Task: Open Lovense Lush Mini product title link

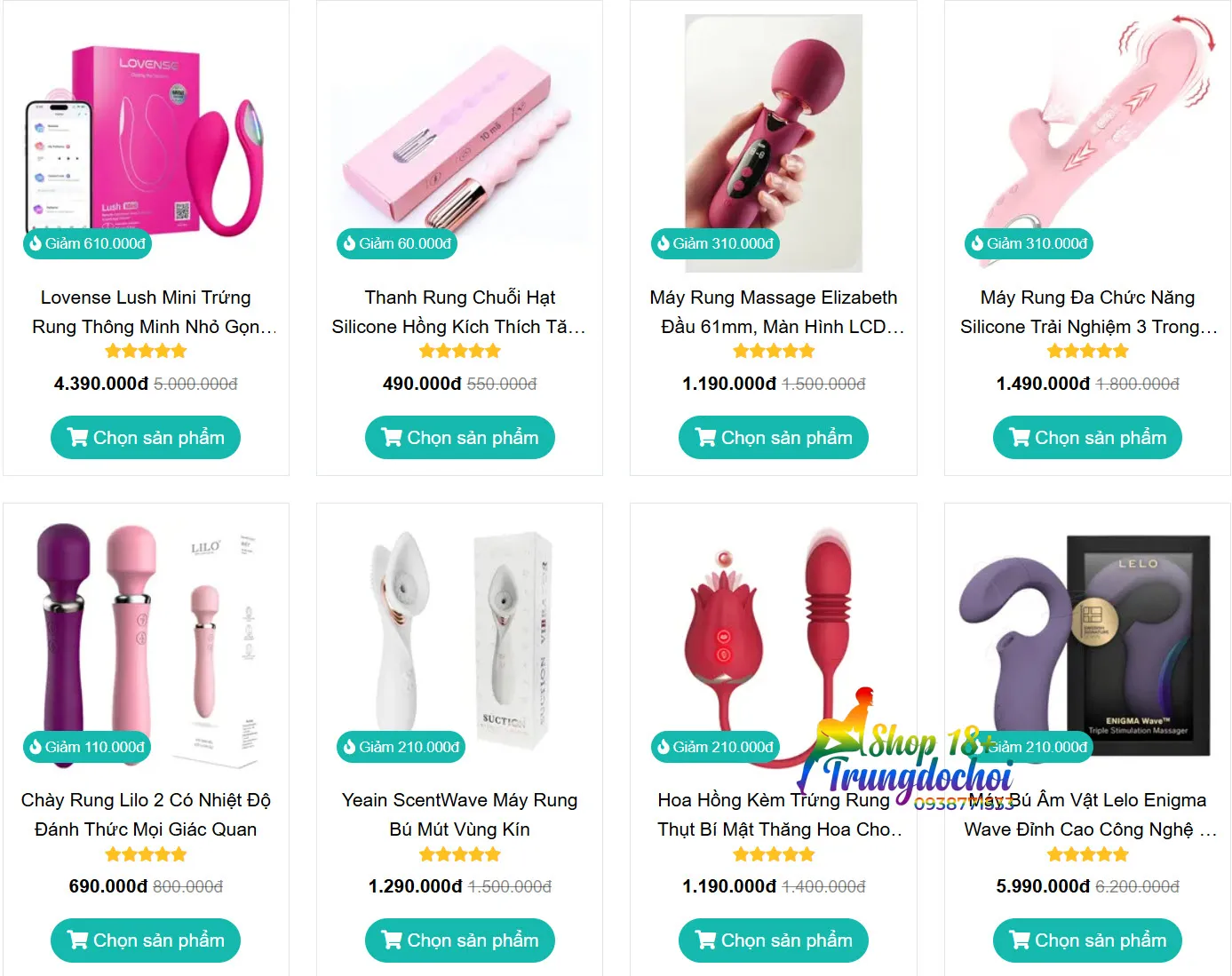Action: point(146,312)
